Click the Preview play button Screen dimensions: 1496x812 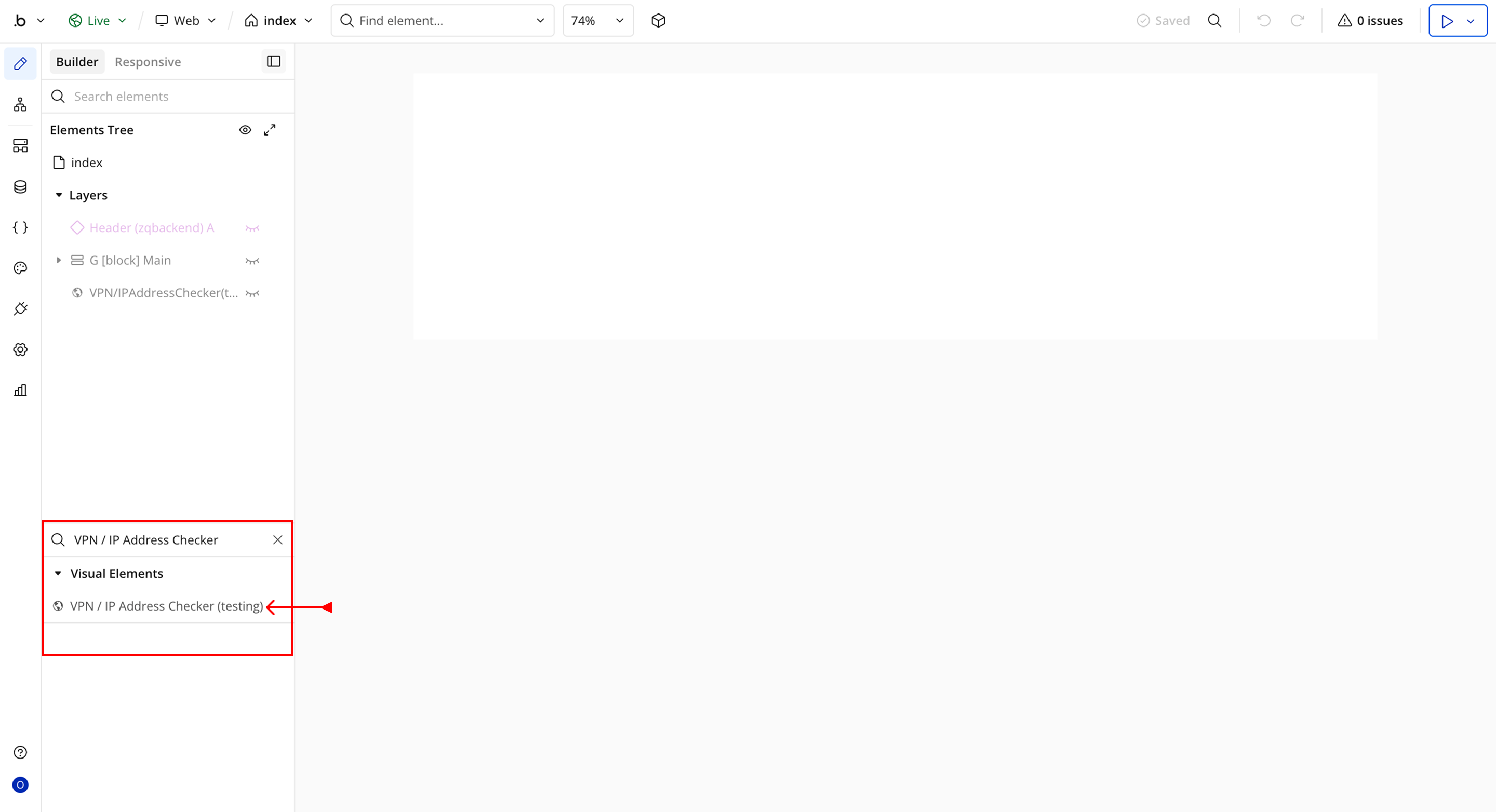[x=1447, y=21]
